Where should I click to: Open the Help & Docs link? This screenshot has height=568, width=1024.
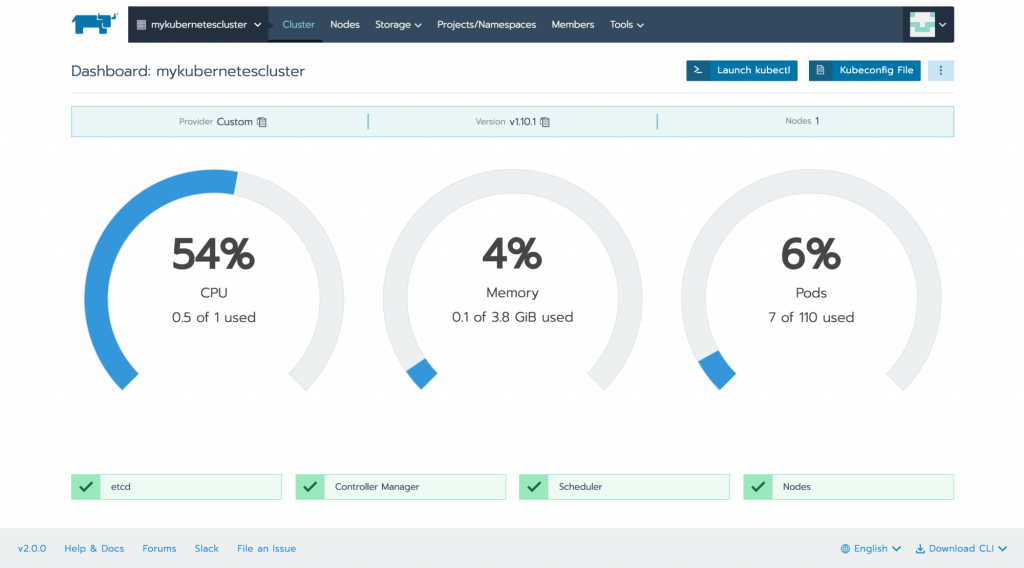[x=94, y=548]
